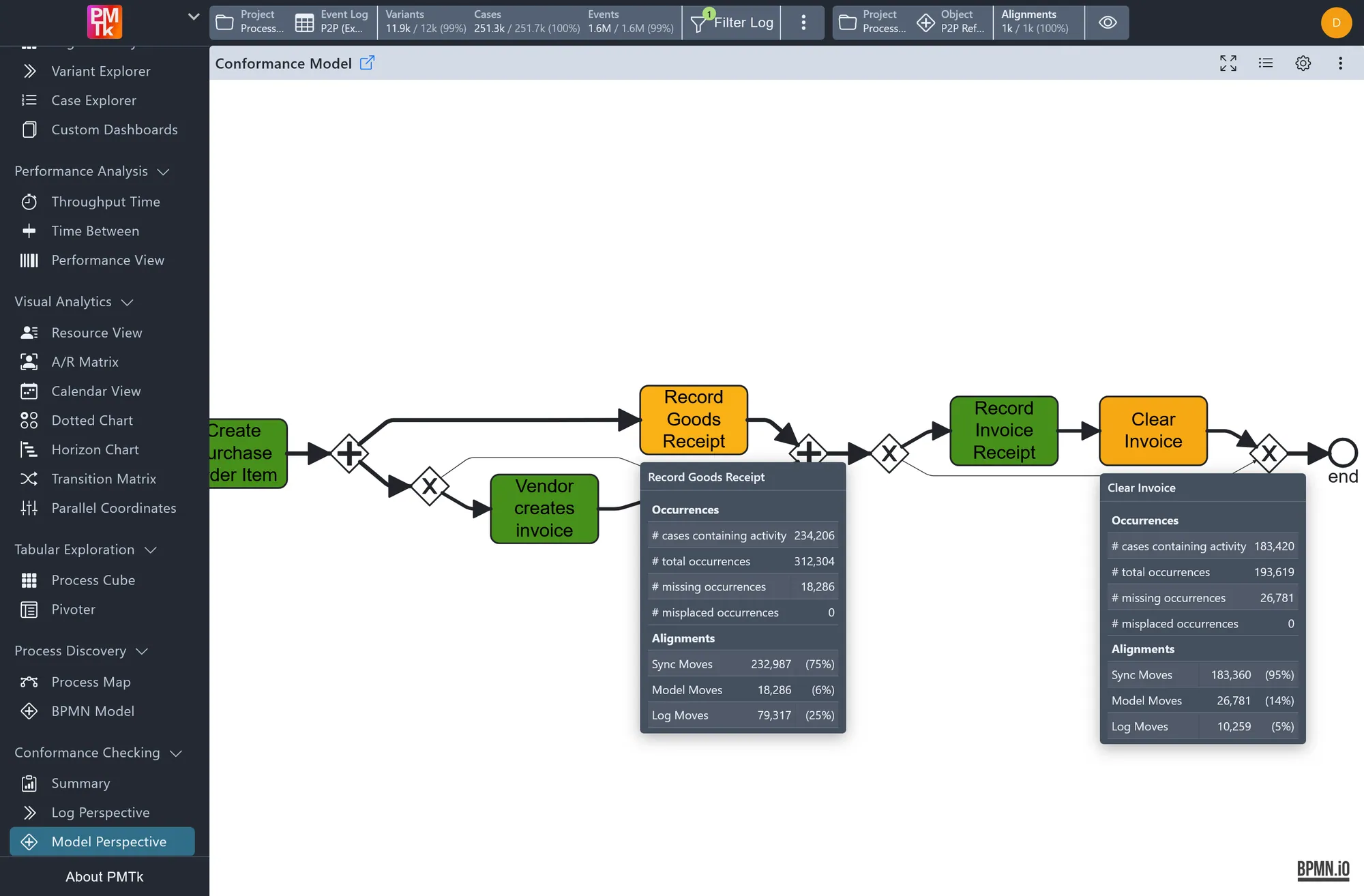Open Case Explorer
This screenshot has height=896, width=1364.
(93, 100)
